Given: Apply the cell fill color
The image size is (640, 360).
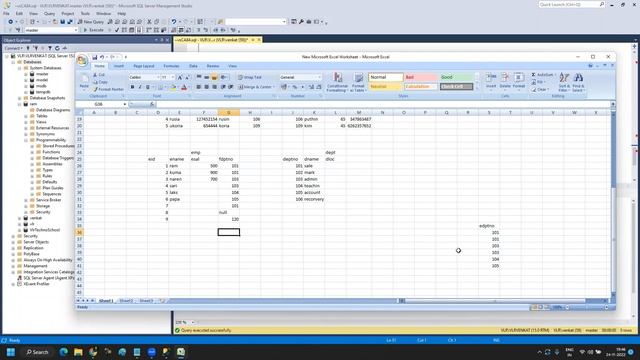Looking at the screenshot, I should pyautogui.click(x=173, y=87).
